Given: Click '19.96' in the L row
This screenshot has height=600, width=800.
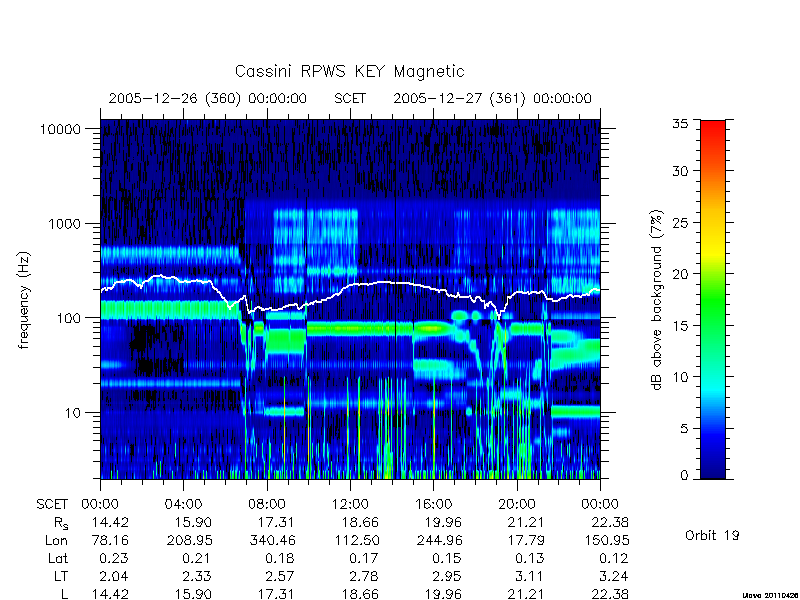Looking at the screenshot, I should [x=443, y=594].
